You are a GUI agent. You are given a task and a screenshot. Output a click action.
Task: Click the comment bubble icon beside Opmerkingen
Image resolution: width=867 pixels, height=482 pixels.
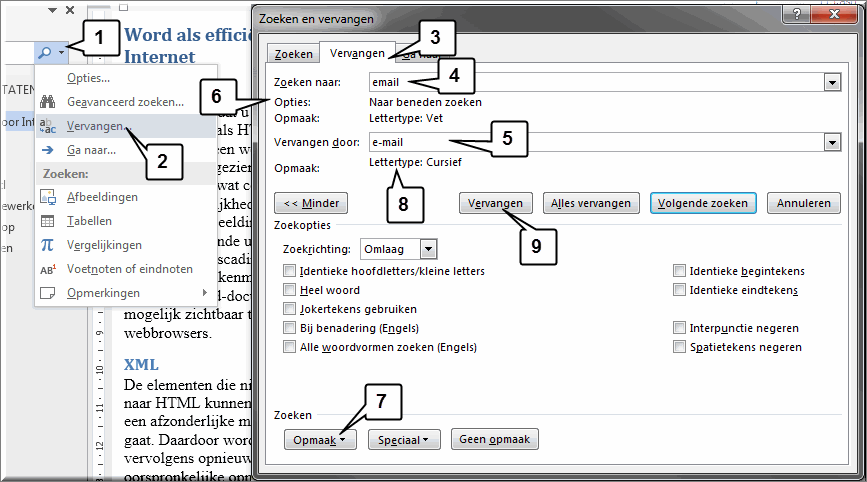(x=48, y=293)
